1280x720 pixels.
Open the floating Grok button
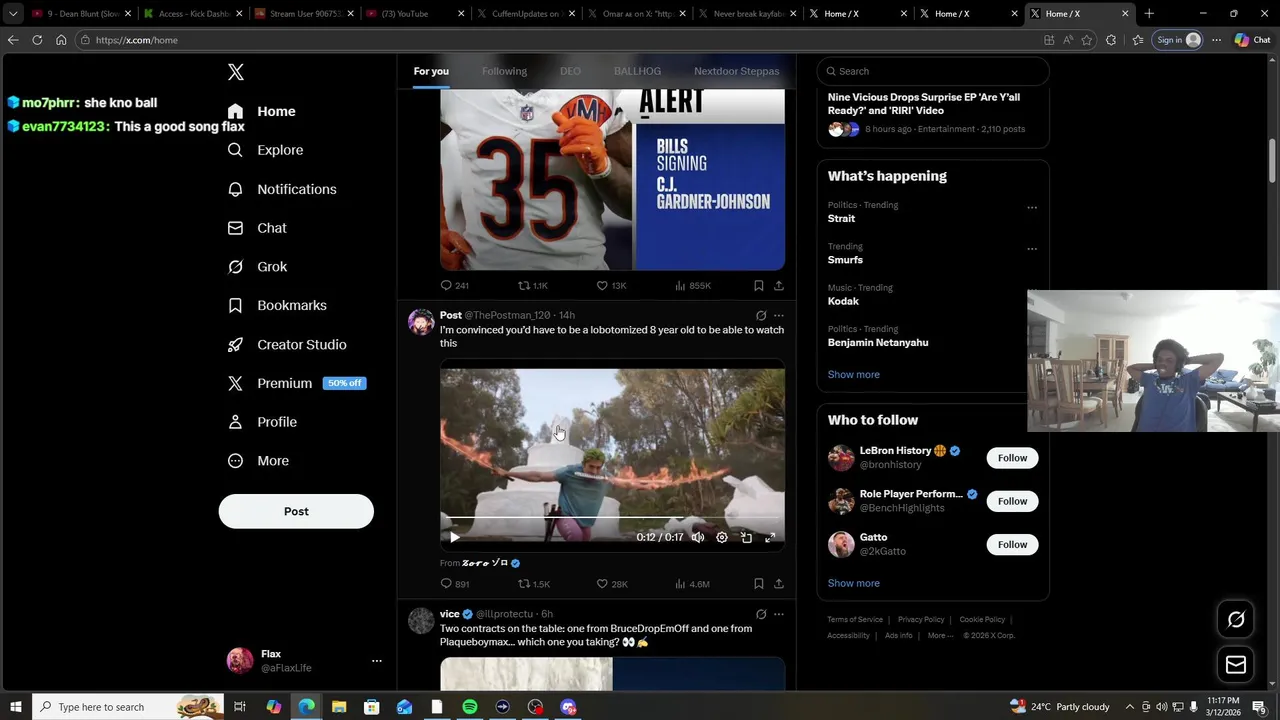click(x=1236, y=620)
